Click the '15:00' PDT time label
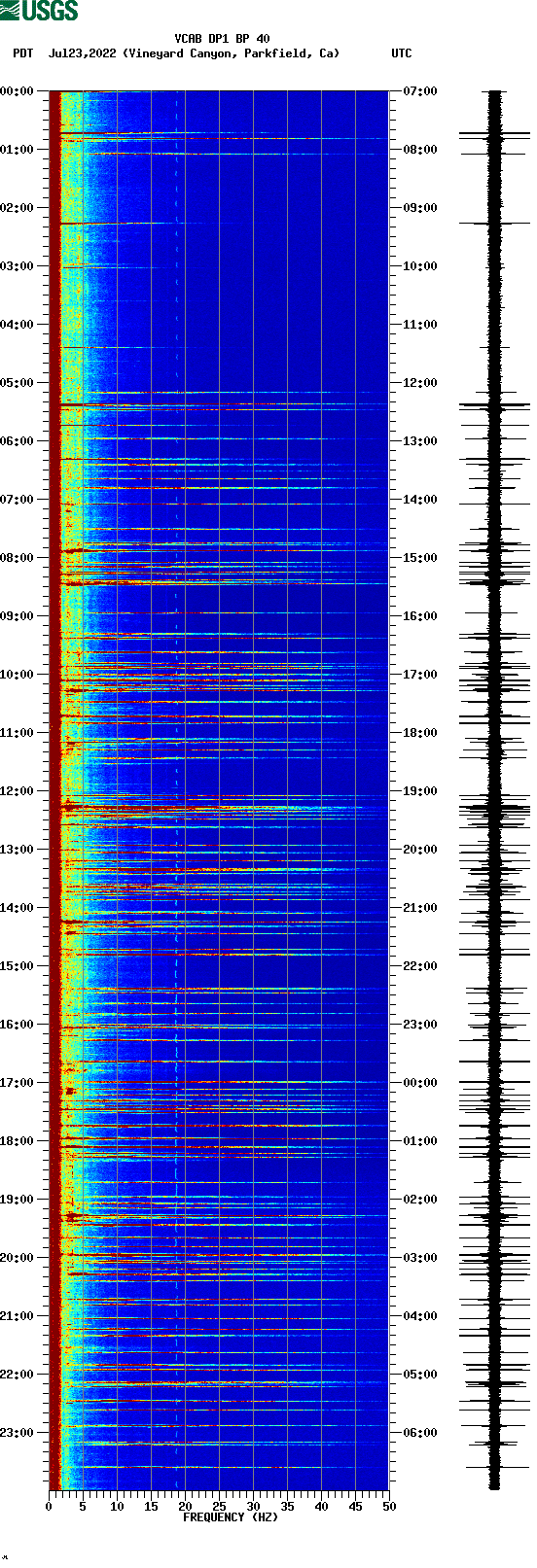537x1568 pixels. tap(18, 966)
